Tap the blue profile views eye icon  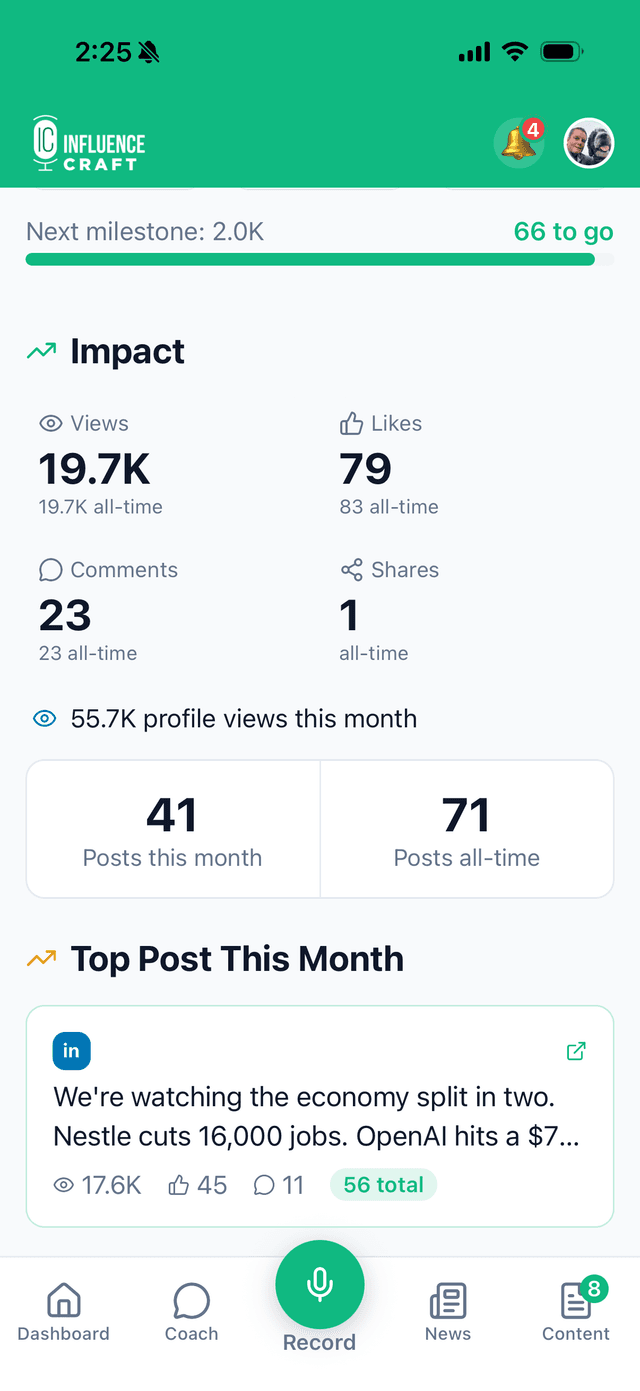point(44,719)
